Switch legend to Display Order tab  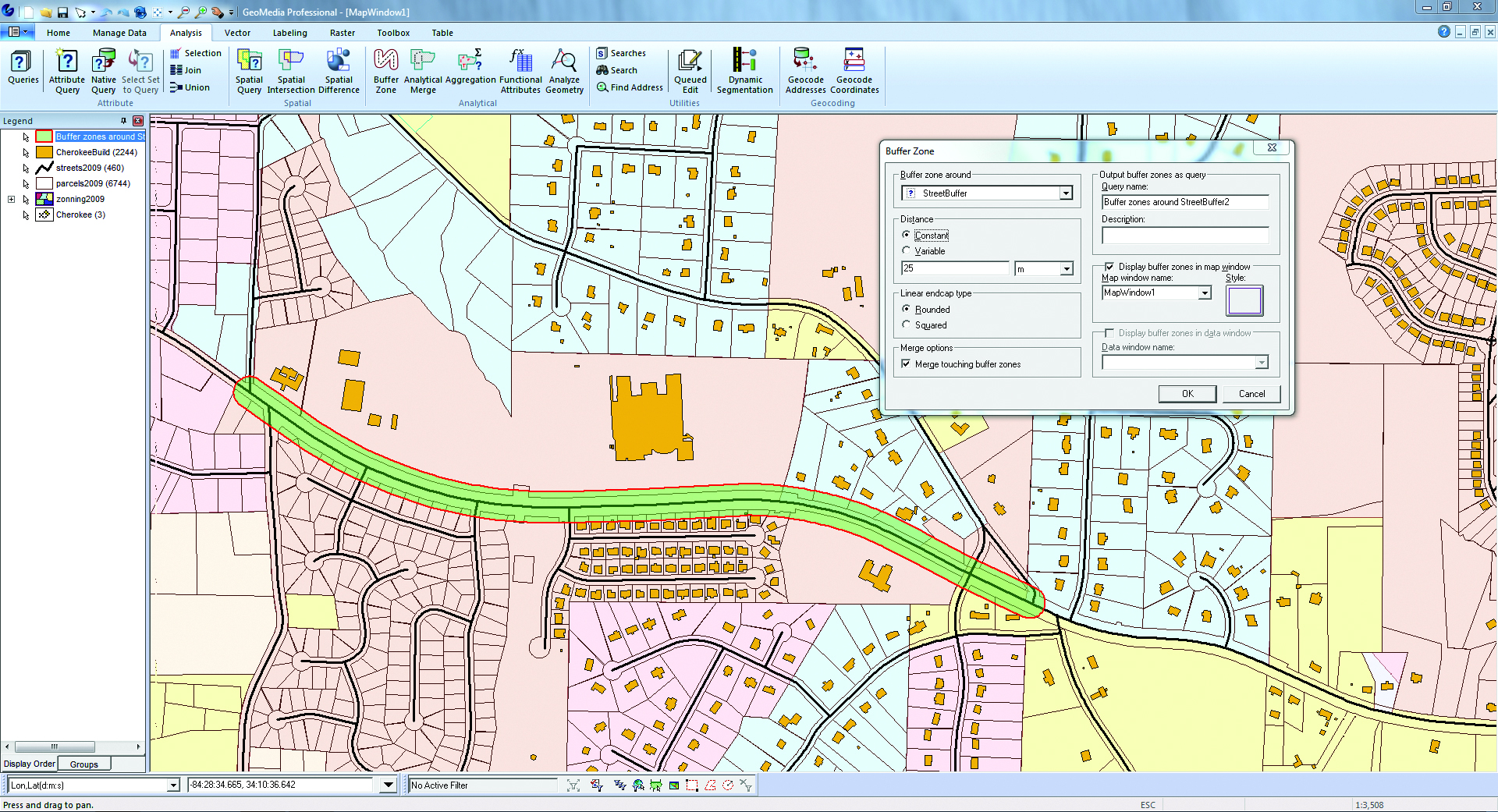[x=30, y=764]
